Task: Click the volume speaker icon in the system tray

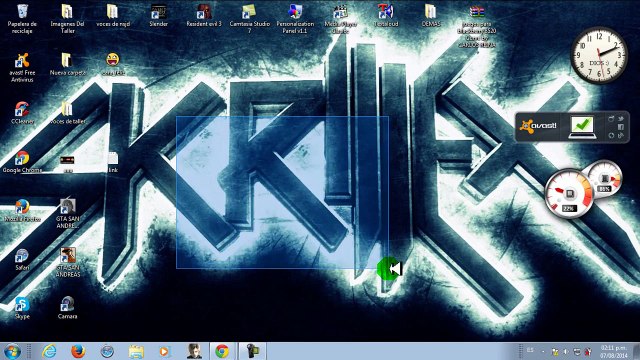Action: pyautogui.click(x=566, y=351)
